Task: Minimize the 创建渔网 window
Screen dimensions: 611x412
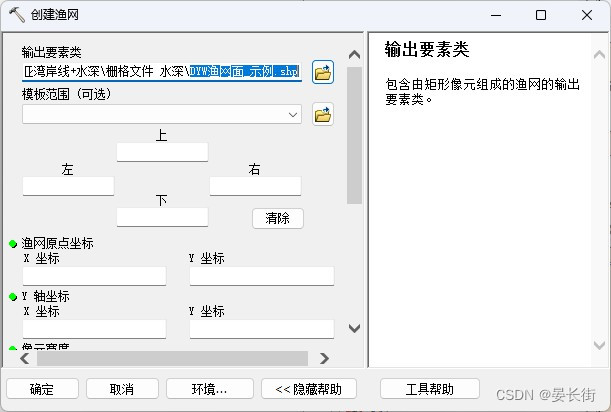Action: click(x=496, y=15)
